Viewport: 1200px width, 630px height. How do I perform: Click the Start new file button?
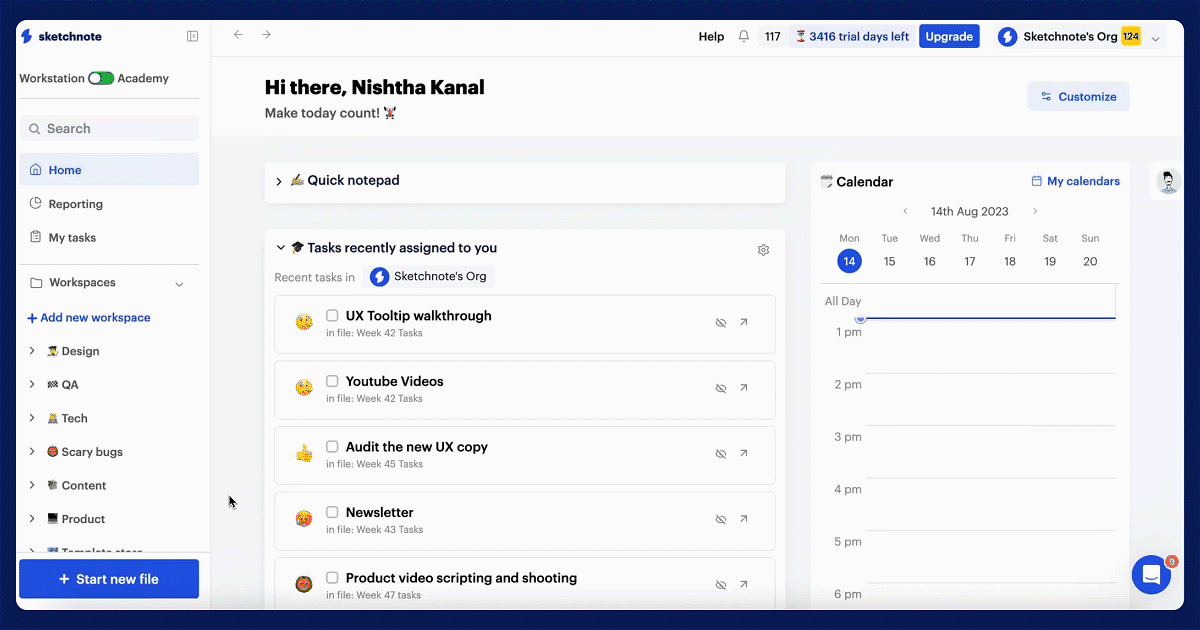point(109,579)
